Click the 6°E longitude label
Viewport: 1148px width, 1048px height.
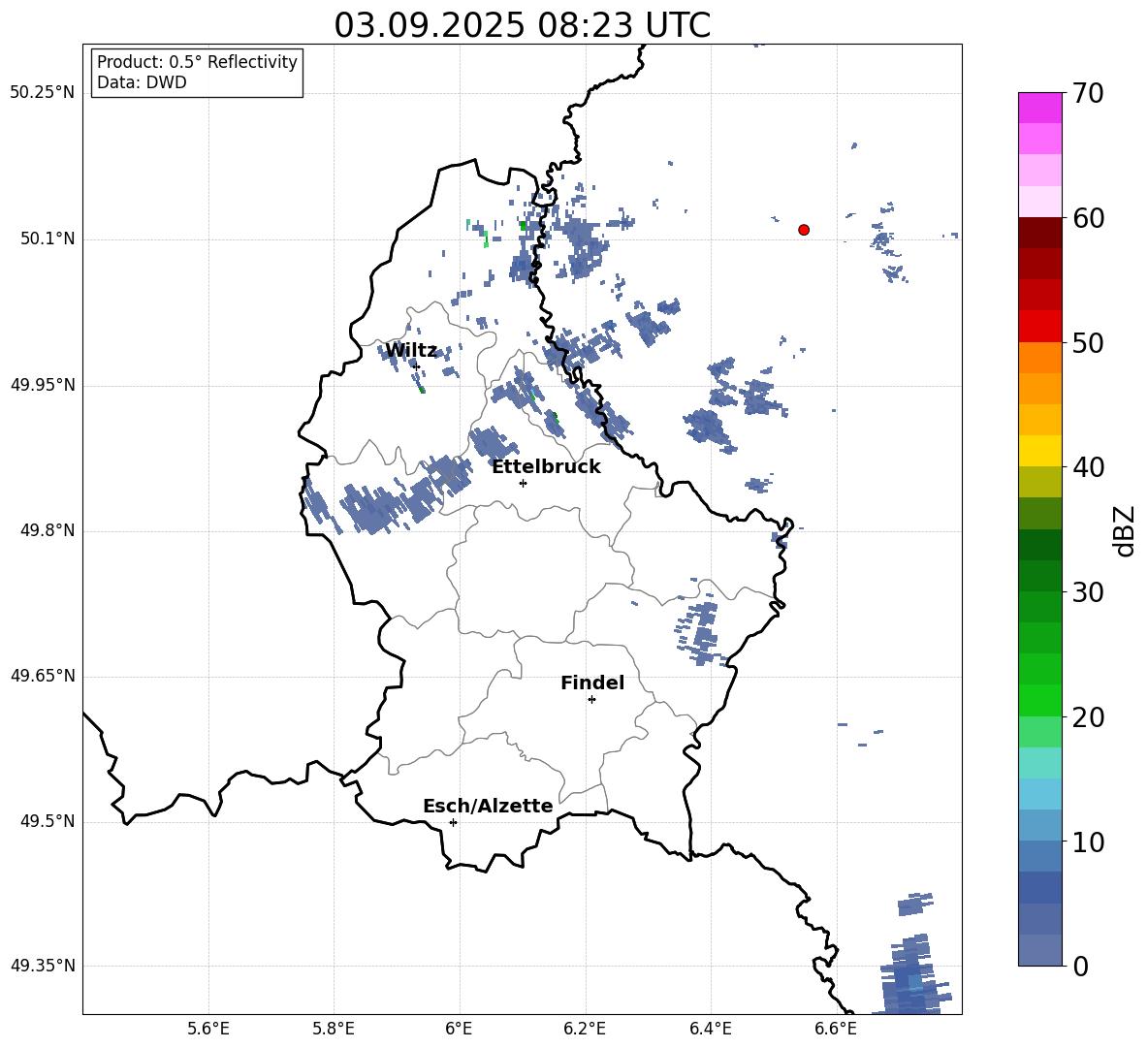tap(459, 1029)
